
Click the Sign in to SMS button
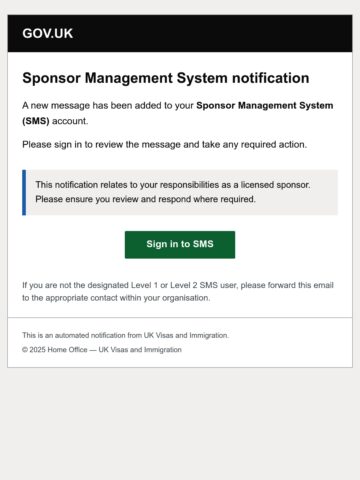tap(180, 244)
